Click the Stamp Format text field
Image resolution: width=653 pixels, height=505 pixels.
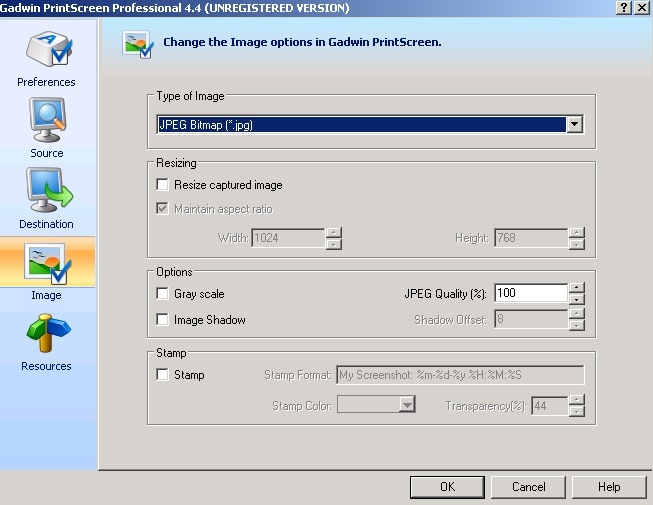coord(460,375)
